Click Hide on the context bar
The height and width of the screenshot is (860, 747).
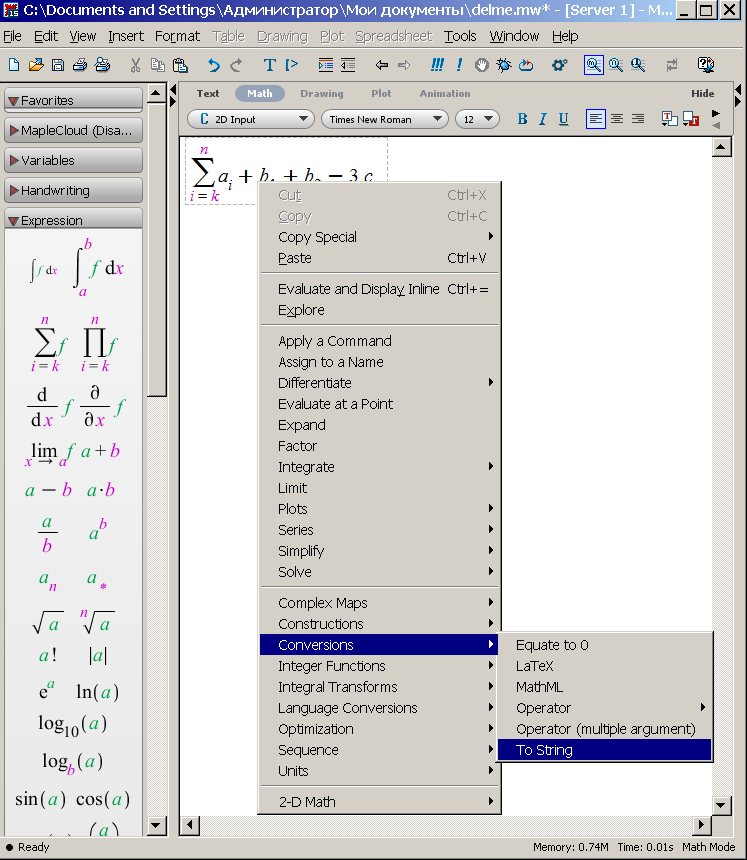point(703,94)
